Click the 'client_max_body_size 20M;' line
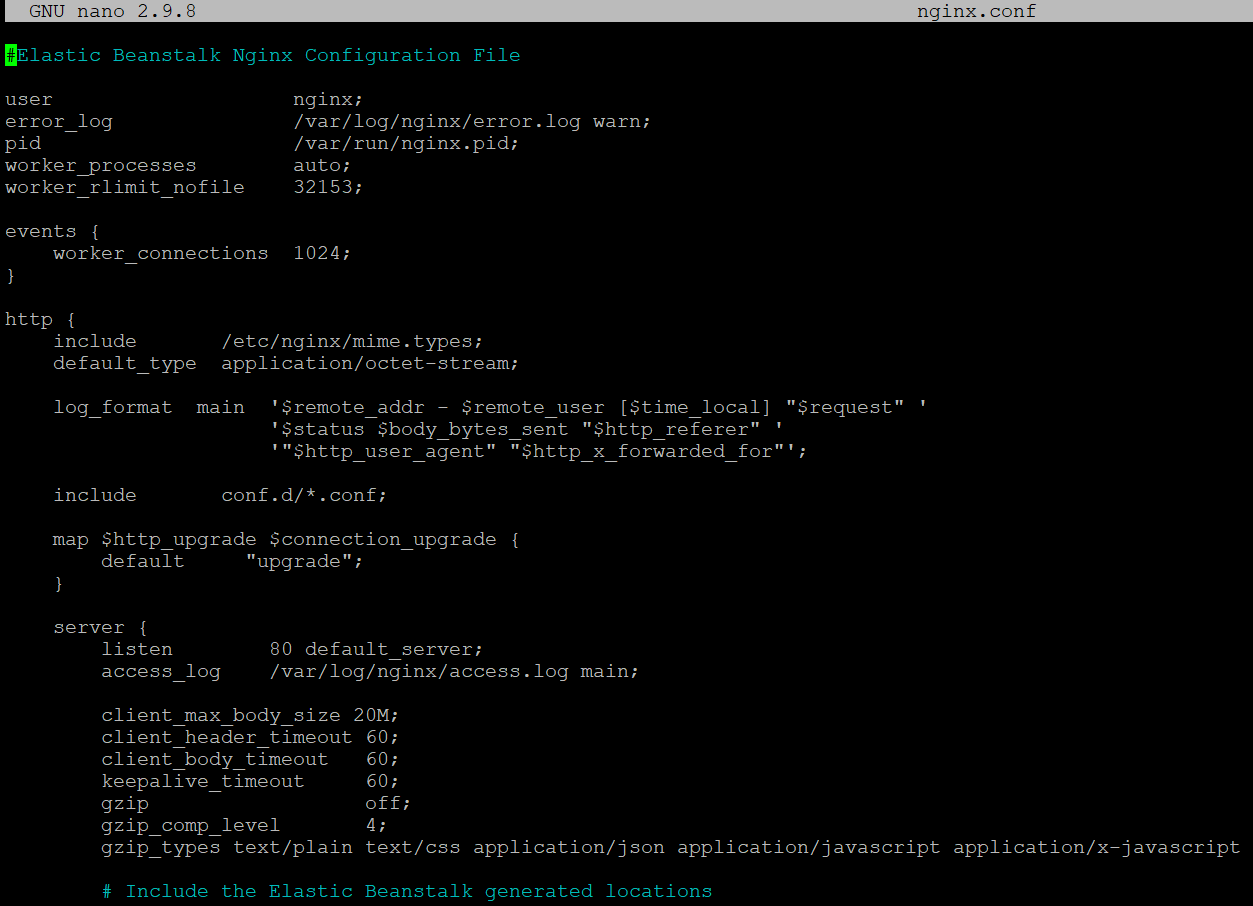 (251, 715)
